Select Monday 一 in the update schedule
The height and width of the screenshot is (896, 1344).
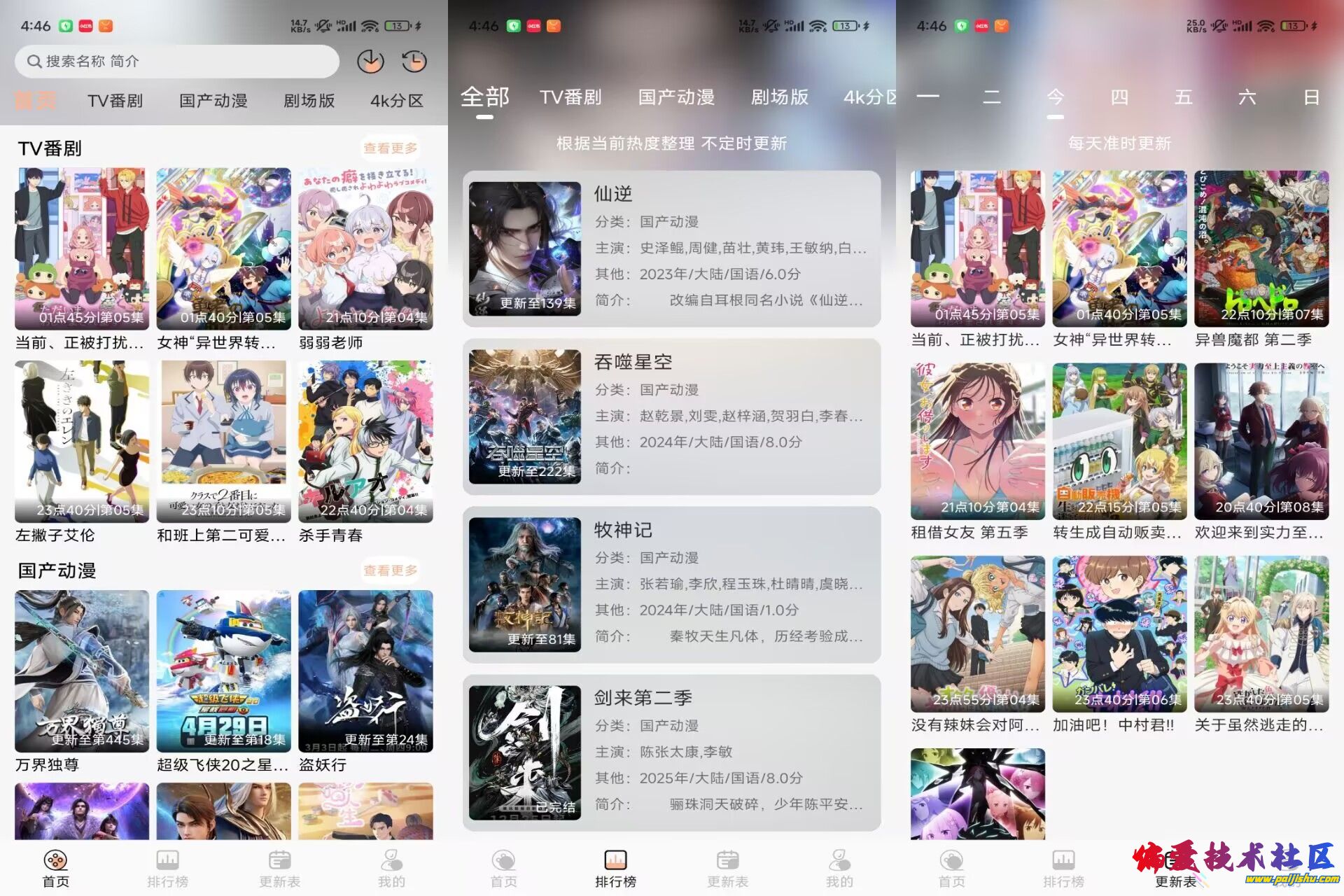(927, 97)
